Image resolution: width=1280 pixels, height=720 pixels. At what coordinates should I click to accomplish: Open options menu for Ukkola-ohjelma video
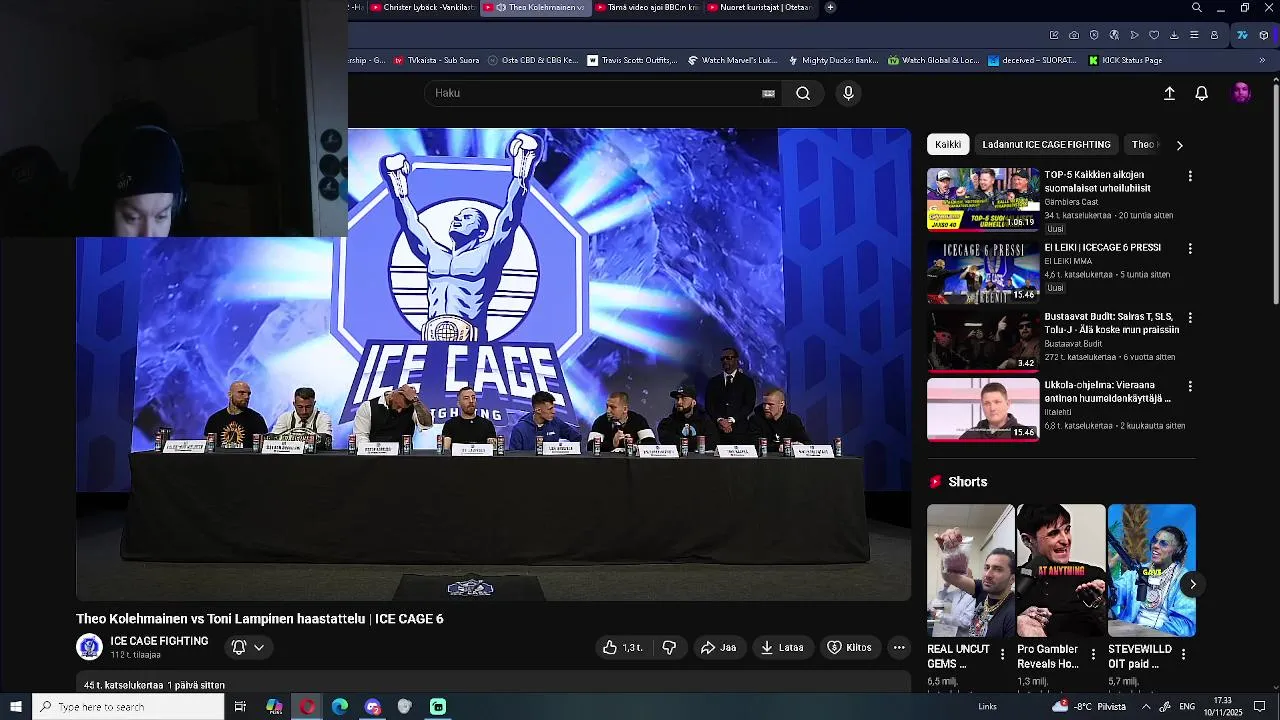[x=1190, y=386]
